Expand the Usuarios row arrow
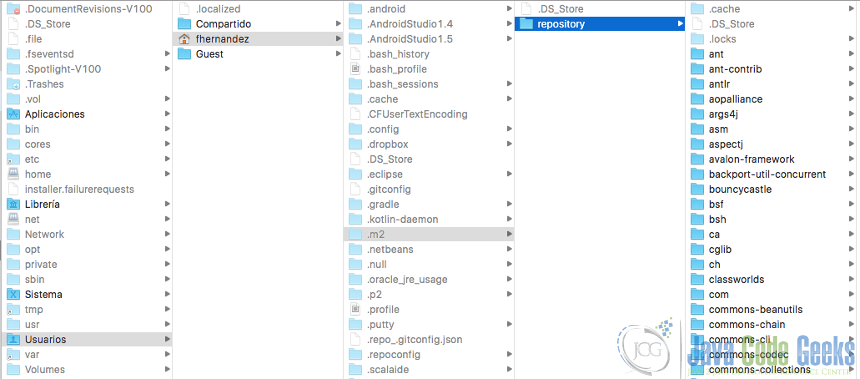 click(167, 339)
